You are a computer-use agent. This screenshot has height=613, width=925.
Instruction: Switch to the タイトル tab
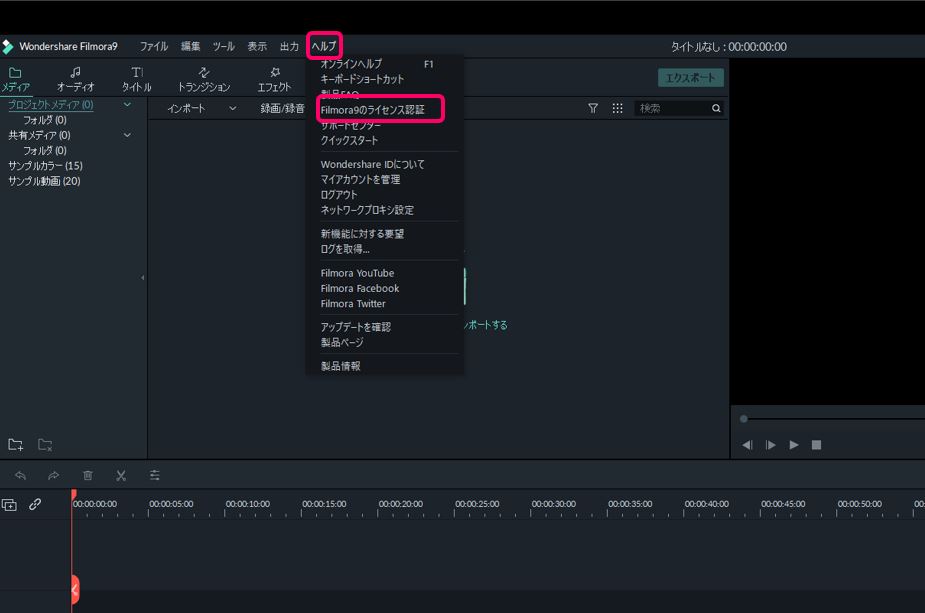click(x=137, y=80)
